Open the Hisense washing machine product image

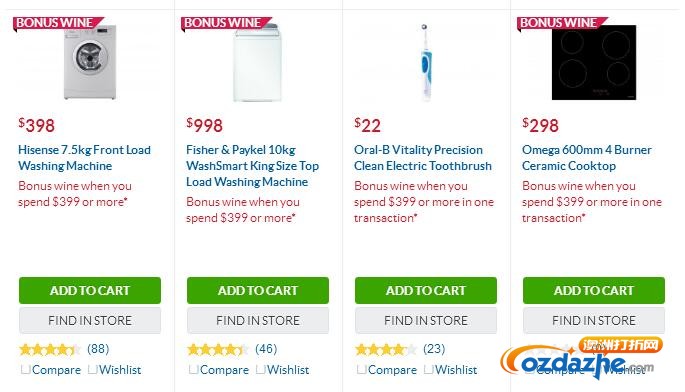[x=90, y=62]
